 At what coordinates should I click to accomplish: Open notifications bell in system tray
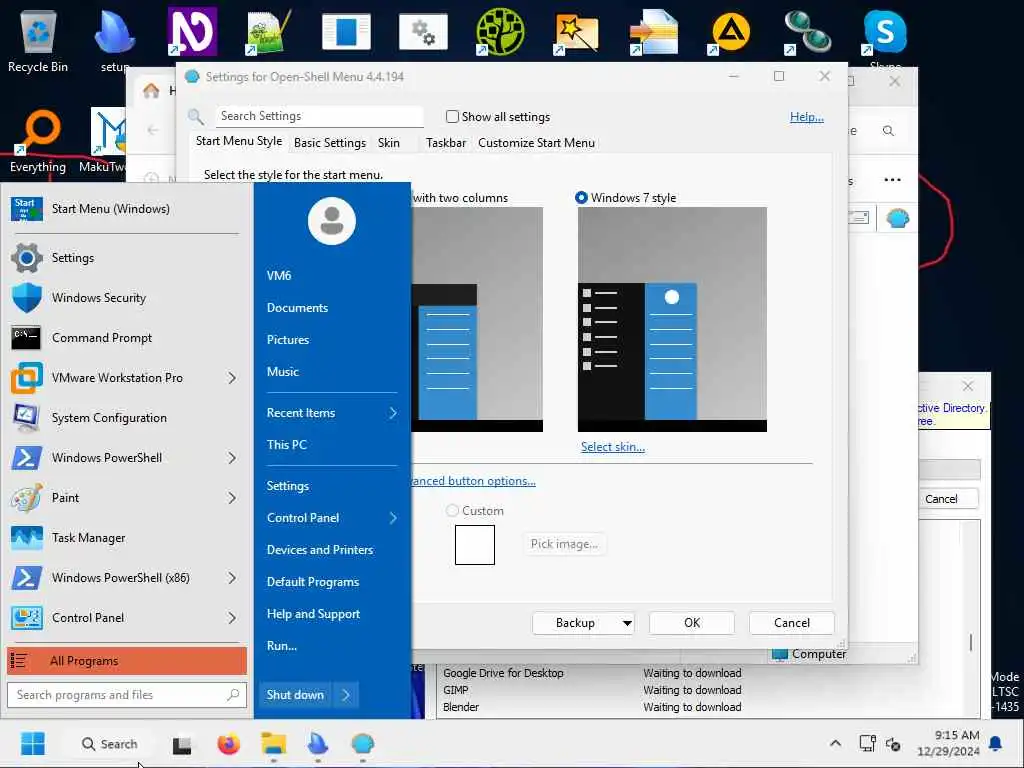[x=995, y=743]
